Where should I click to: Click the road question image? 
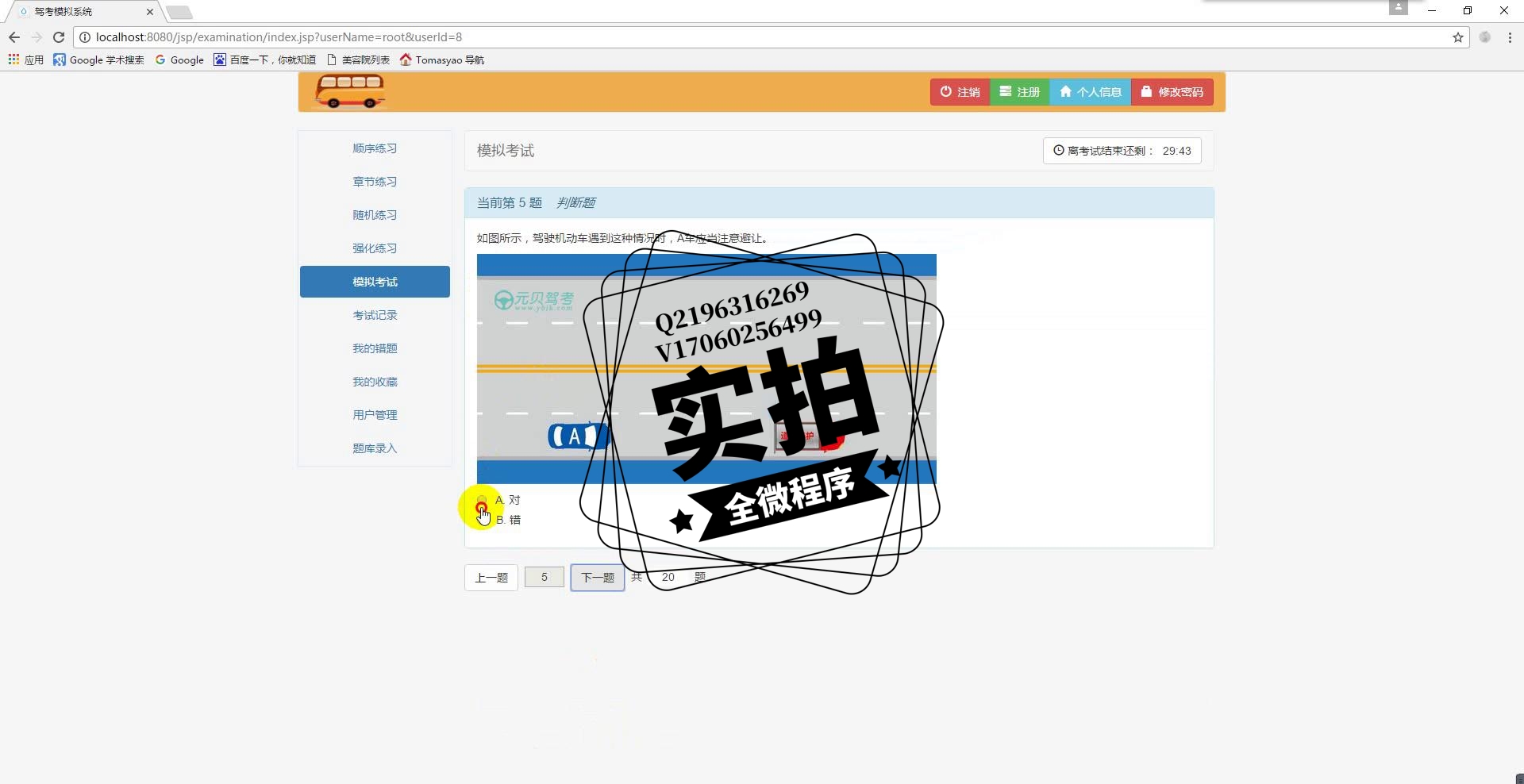(x=706, y=369)
